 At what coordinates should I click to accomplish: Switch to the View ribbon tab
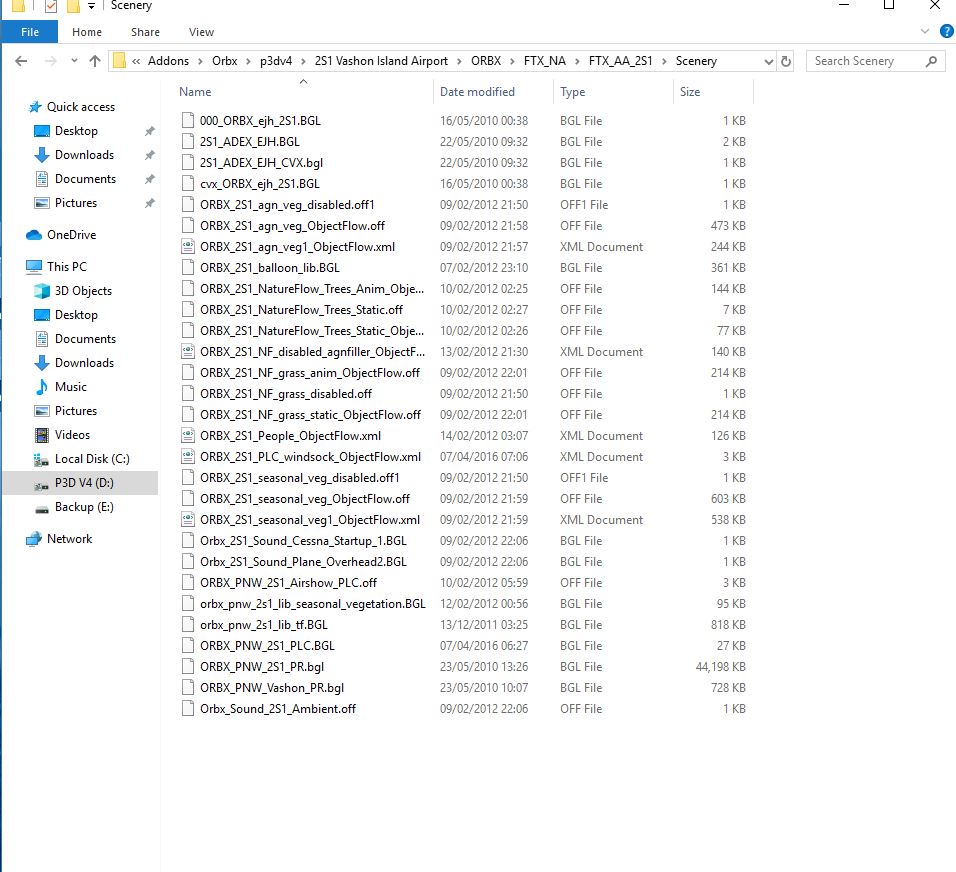[201, 32]
